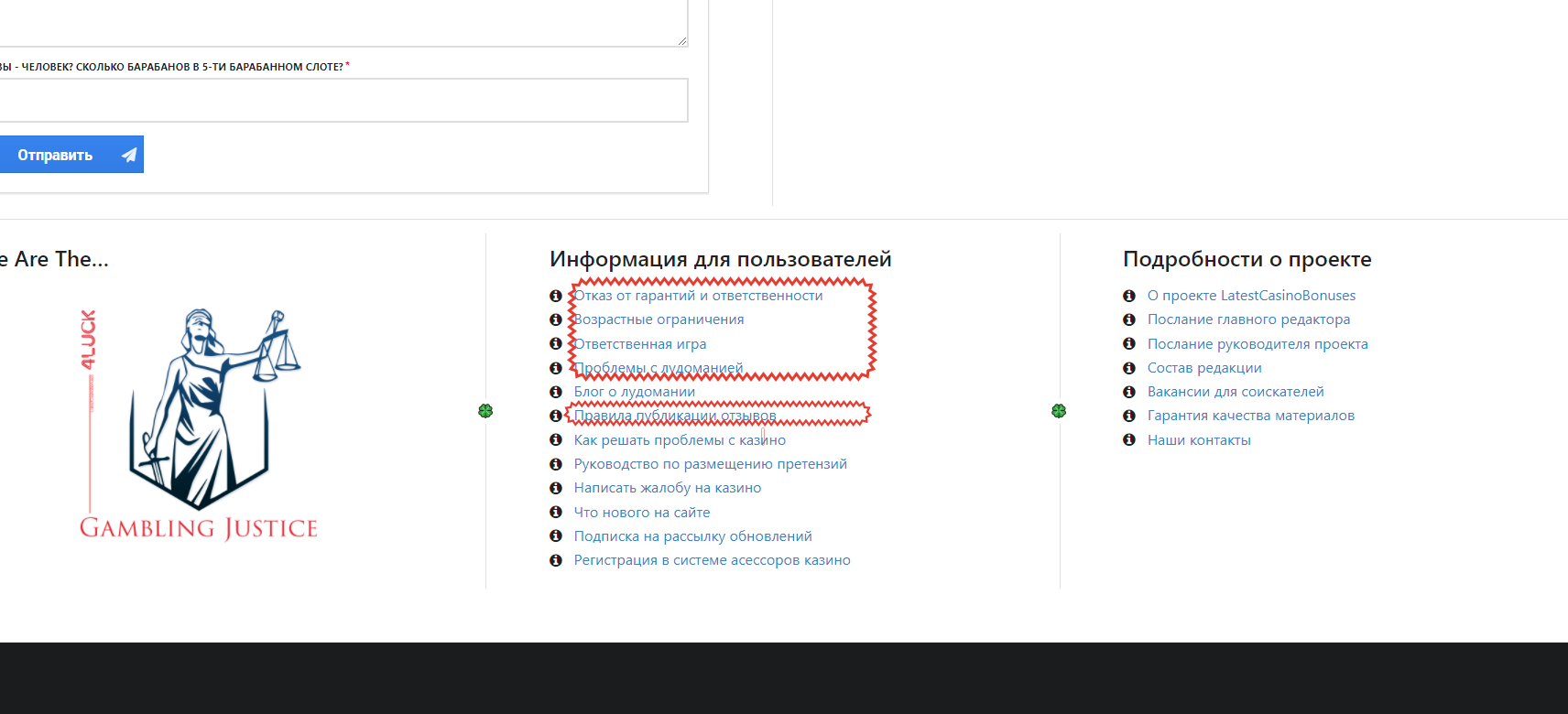Image resolution: width=1568 pixels, height=714 pixels.
Task: Click the Gambling Justice logo image
Action: pyautogui.click(x=199, y=424)
